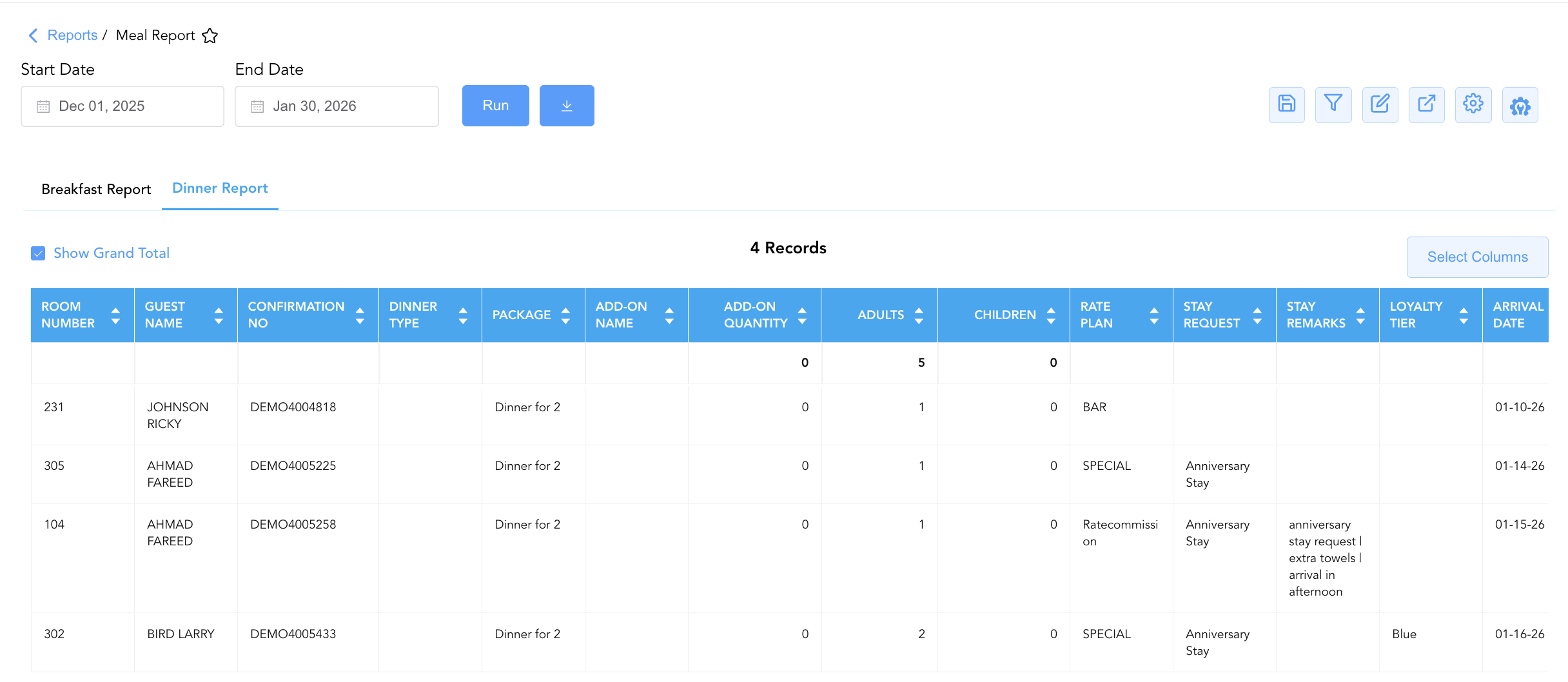This screenshot has width=1568, height=682.
Task: Sort by Package column arrows
Action: coord(565,315)
